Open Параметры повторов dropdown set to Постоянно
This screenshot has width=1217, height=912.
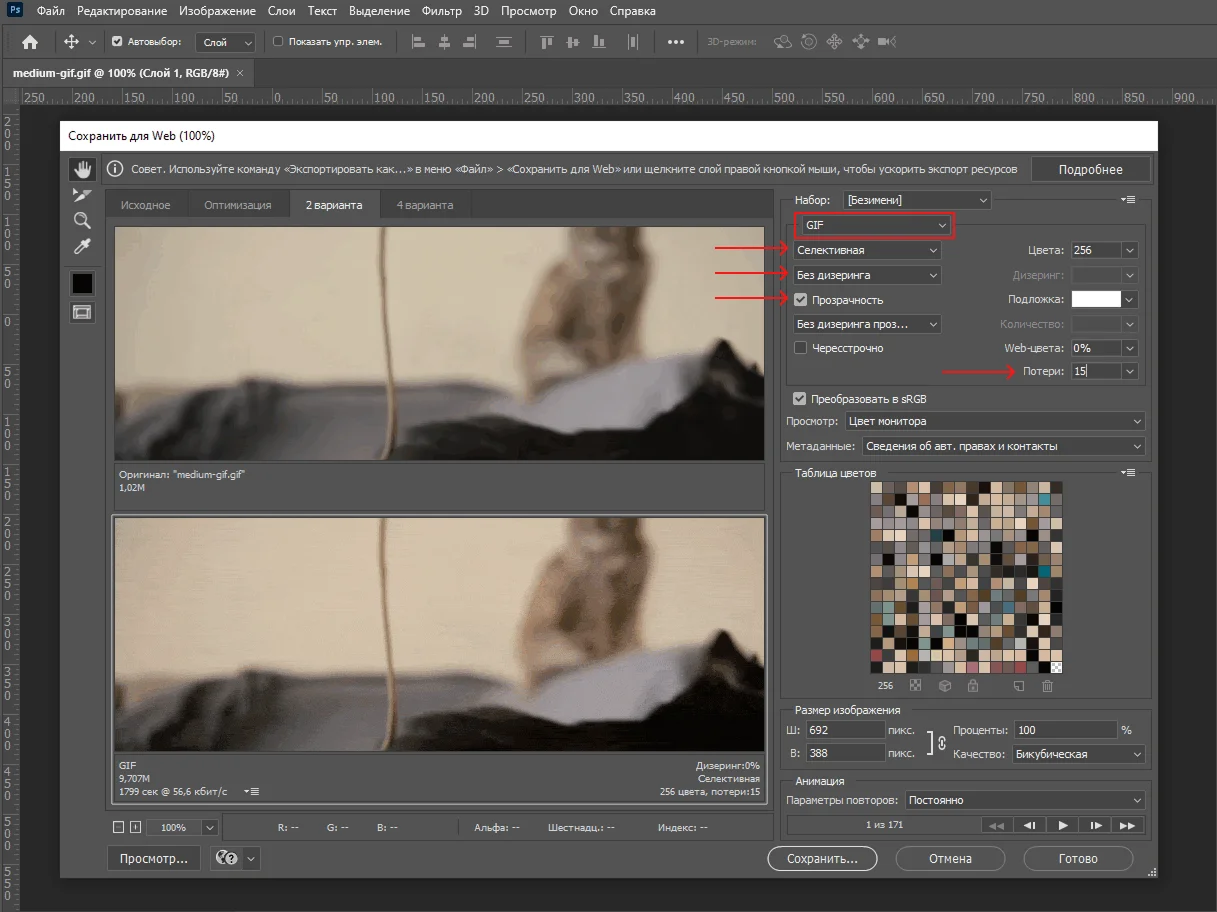point(1024,800)
